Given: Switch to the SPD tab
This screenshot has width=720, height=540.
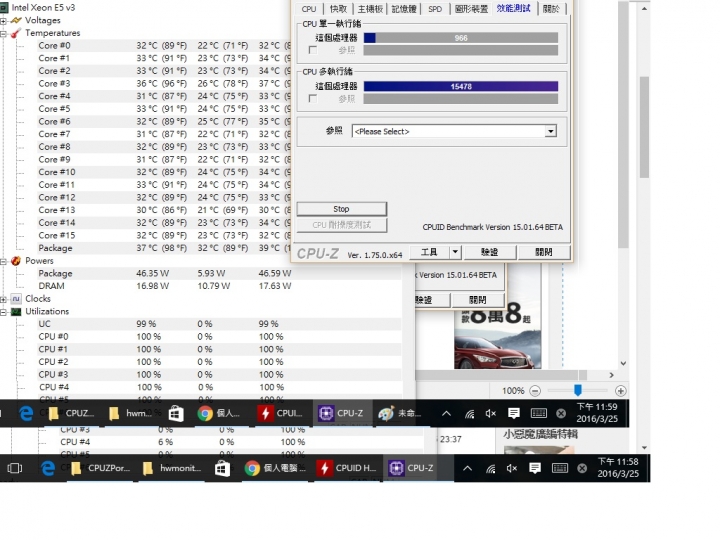Looking at the screenshot, I should pyautogui.click(x=435, y=9).
